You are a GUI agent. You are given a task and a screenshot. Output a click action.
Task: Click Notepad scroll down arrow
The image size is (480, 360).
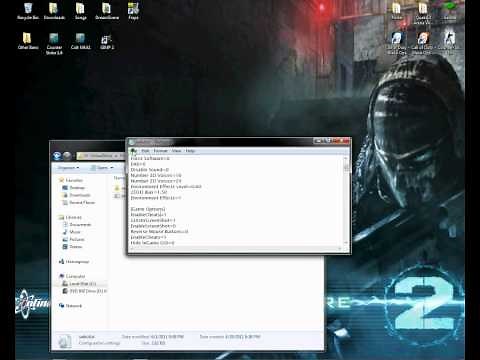[346, 243]
